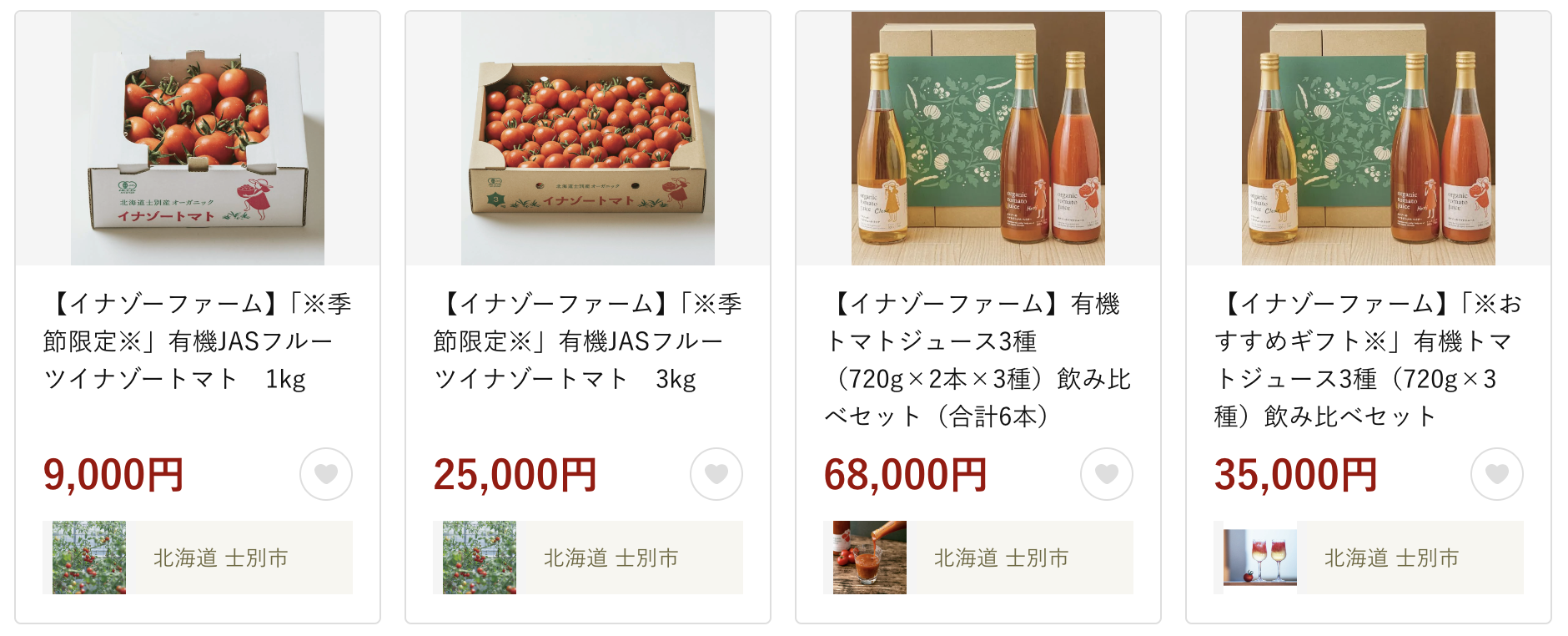The width and height of the screenshot is (1568, 636).
Task: Click the 有機JASフルーツイナゾートマト 1kg title
Action: click(198, 341)
